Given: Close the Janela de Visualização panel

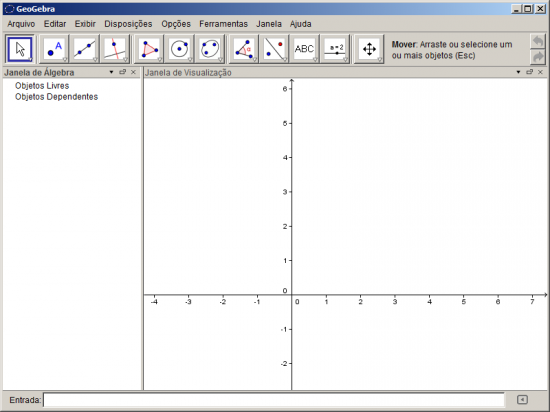Looking at the screenshot, I should point(540,72).
